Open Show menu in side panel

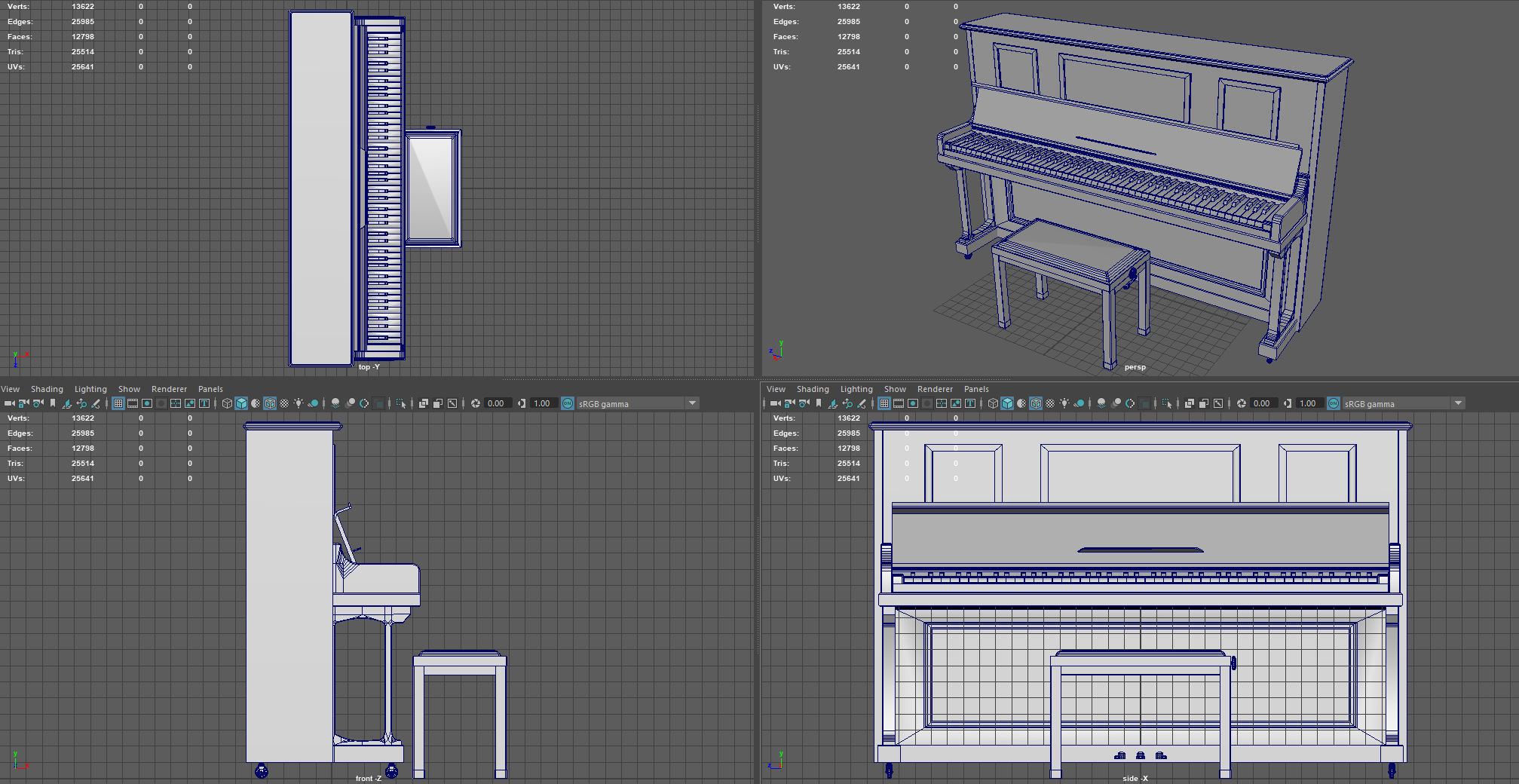point(895,389)
